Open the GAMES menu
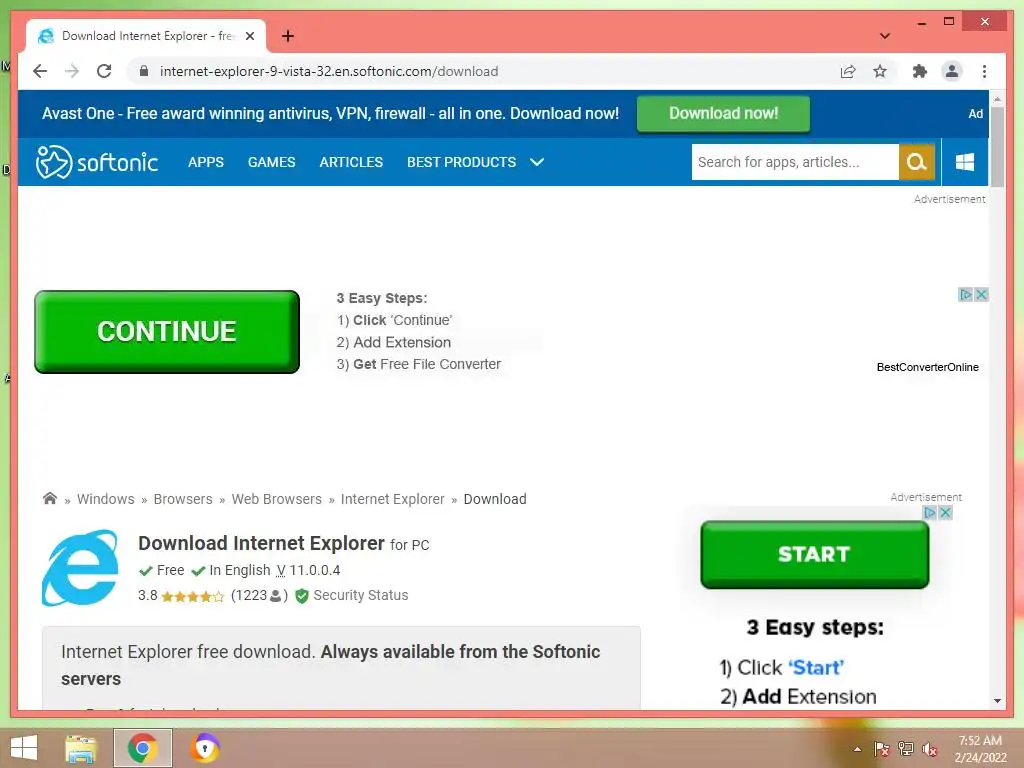 click(272, 162)
